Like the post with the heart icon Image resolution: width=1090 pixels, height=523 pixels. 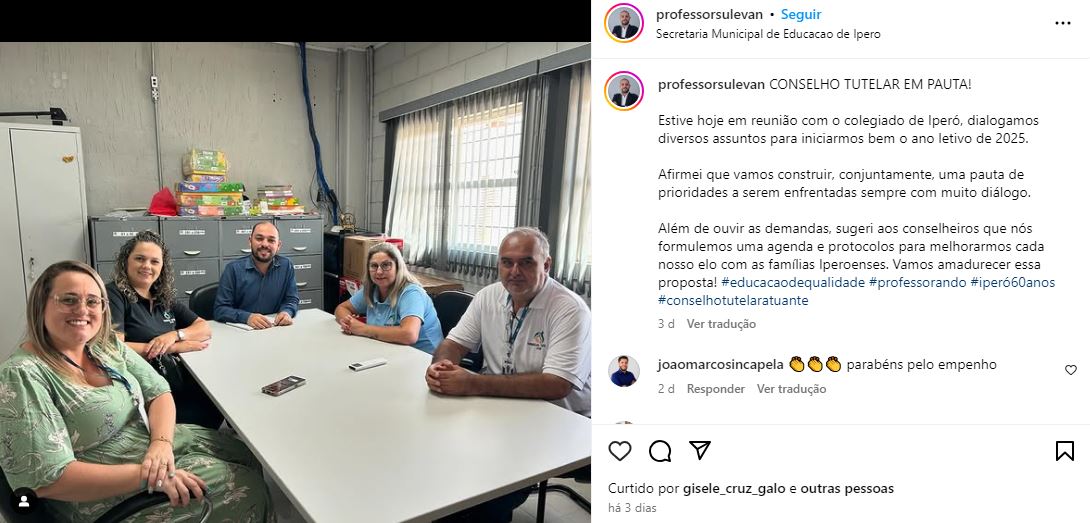click(x=619, y=451)
